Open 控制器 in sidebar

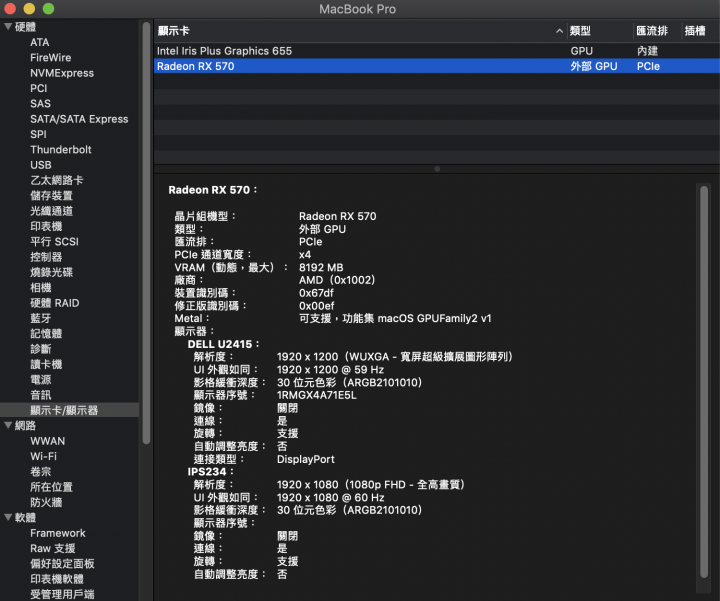point(46,257)
